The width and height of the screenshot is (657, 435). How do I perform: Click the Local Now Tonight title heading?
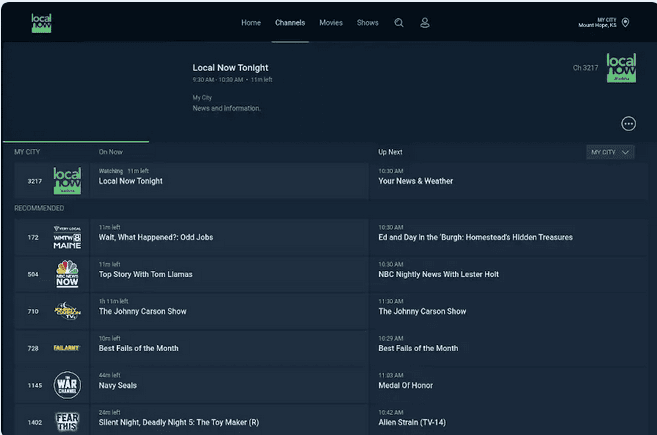pyautogui.click(x=230, y=67)
